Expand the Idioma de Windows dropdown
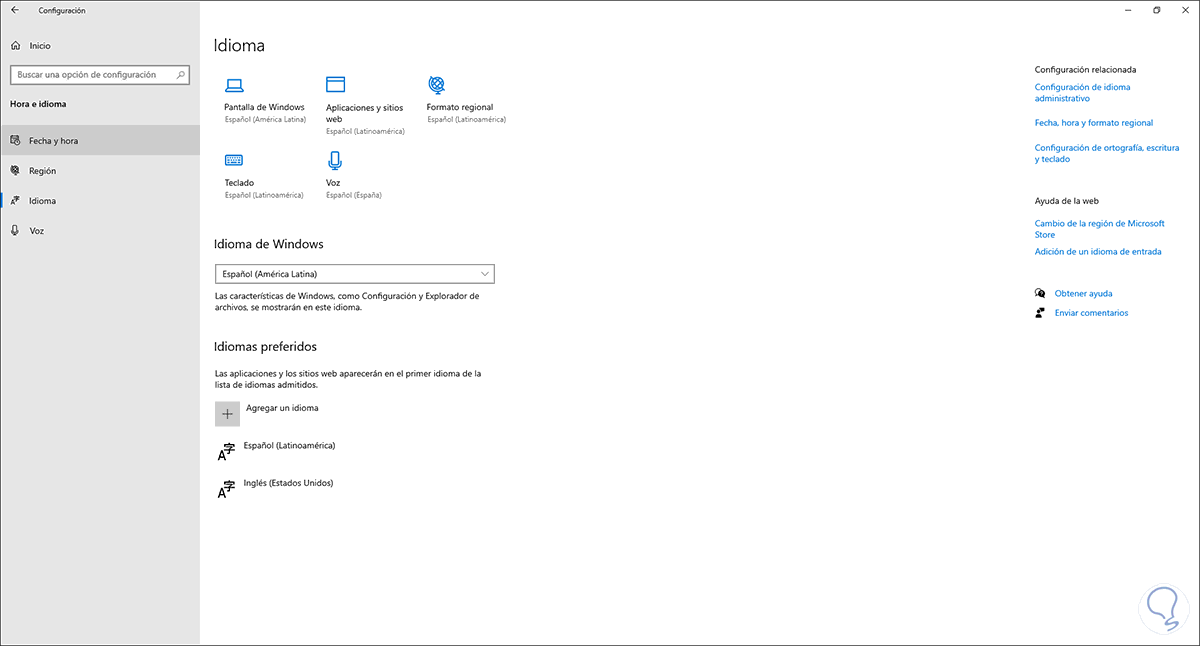 click(355, 274)
